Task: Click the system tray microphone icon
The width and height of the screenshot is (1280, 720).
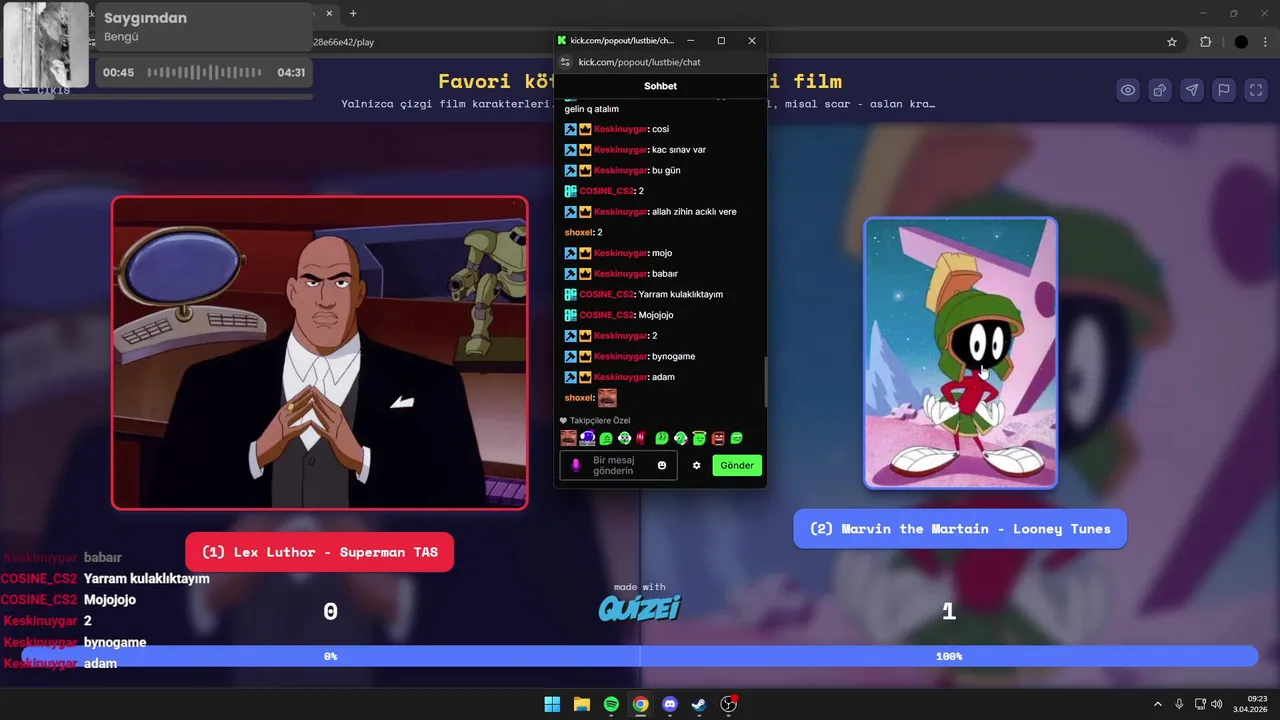Action: click(x=1180, y=704)
